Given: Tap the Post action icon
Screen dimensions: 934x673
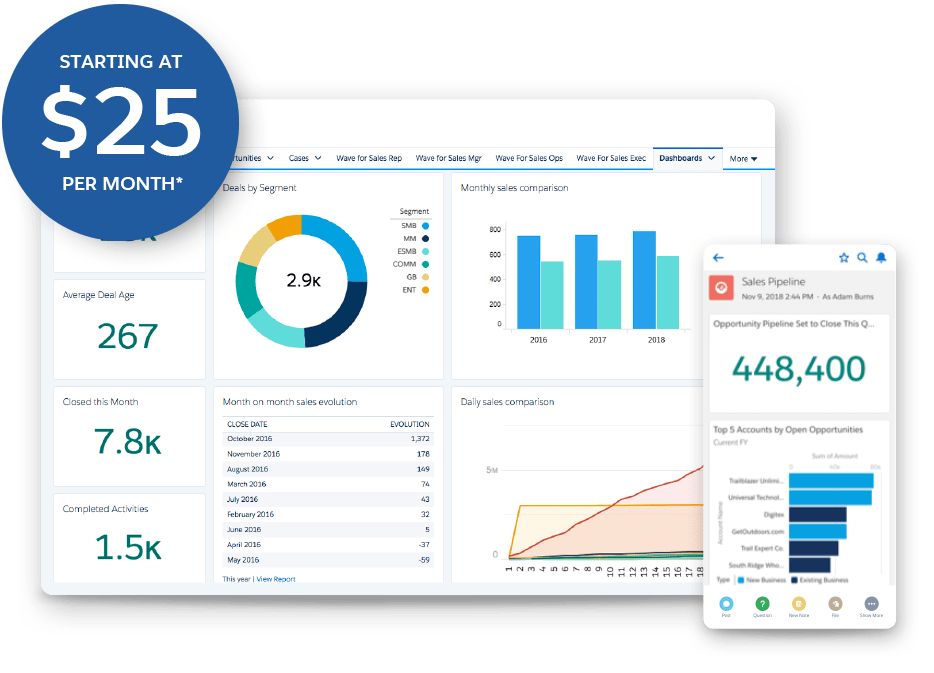Looking at the screenshot, I should tap(726, 603).
